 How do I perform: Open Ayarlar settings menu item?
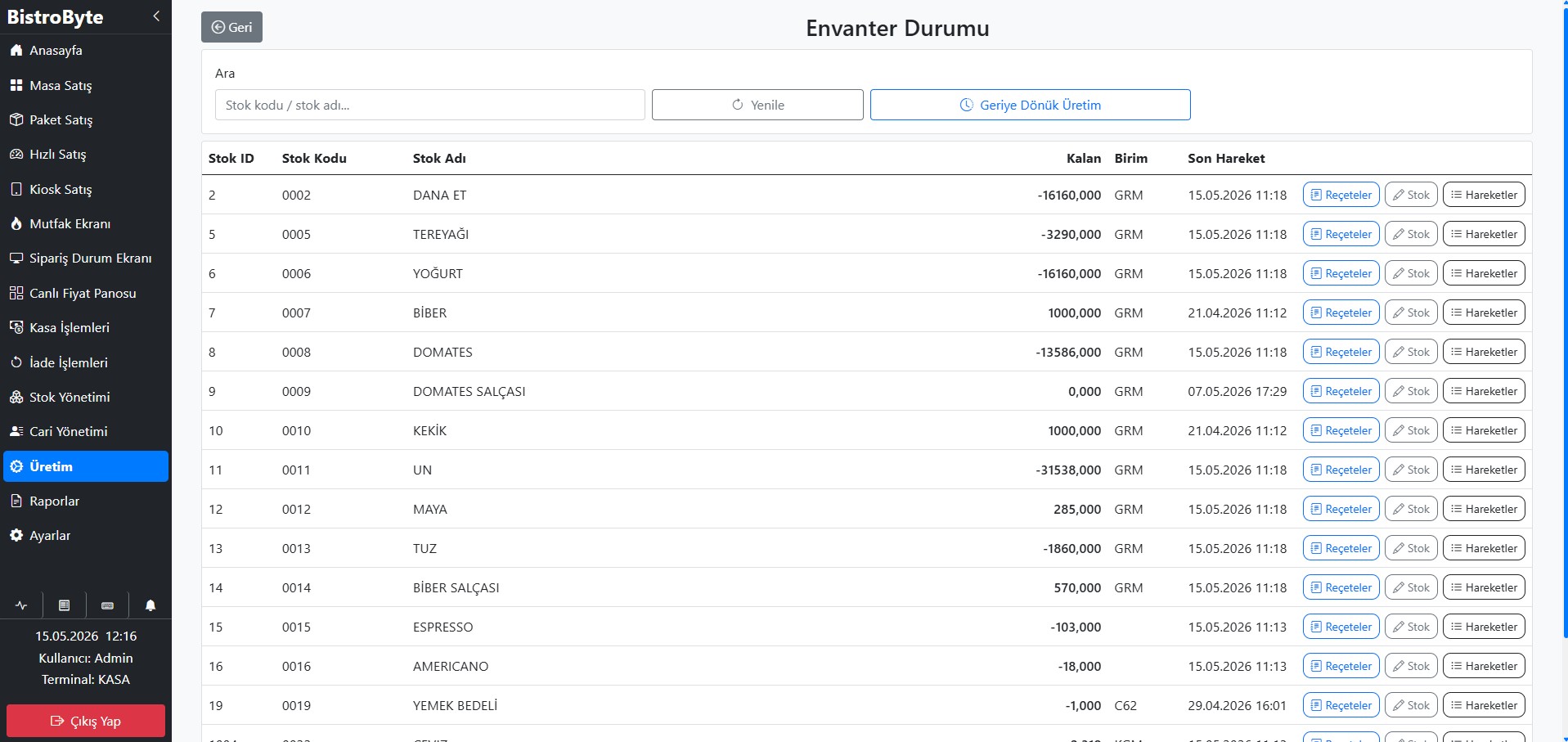(86, 535)
